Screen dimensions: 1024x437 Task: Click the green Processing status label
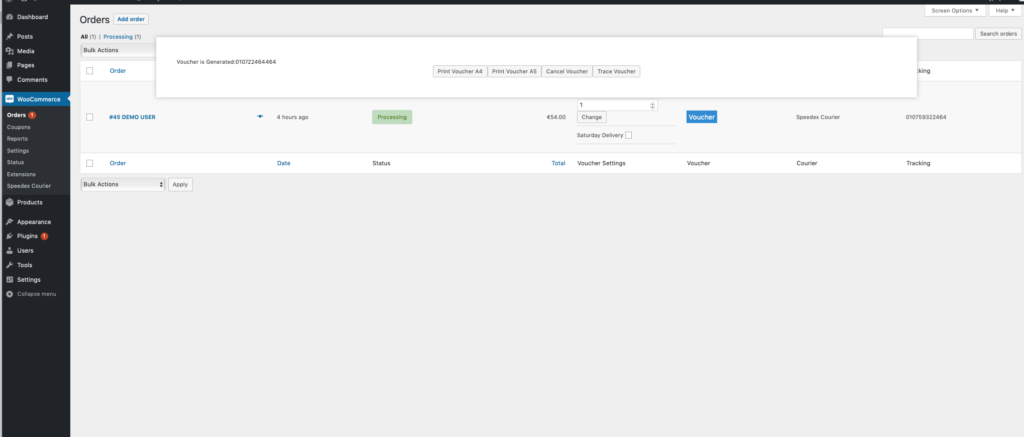[392, 117]
